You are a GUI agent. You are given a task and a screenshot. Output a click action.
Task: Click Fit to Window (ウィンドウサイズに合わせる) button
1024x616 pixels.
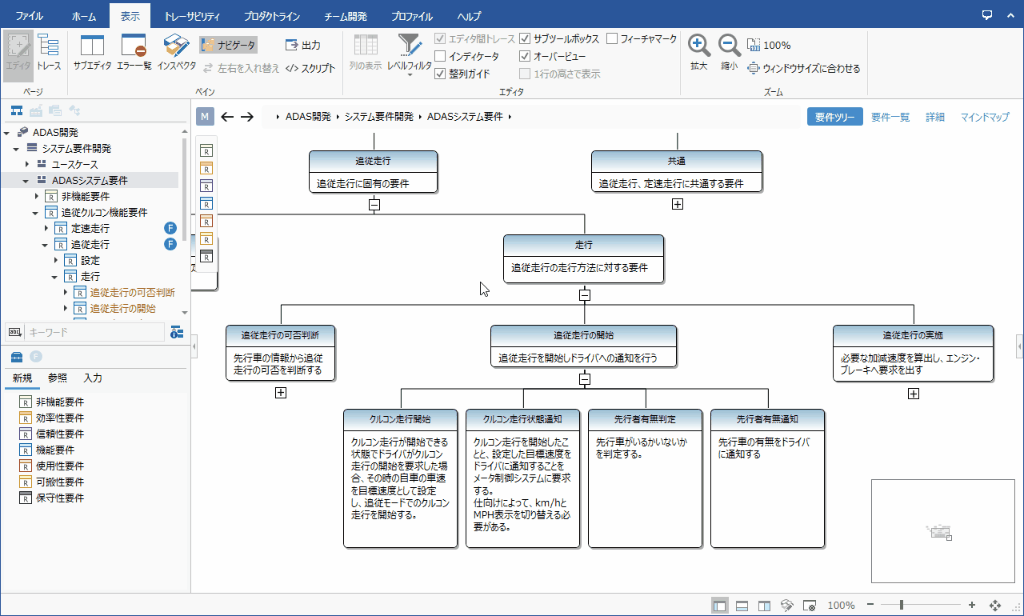click(x=803, y=69)
